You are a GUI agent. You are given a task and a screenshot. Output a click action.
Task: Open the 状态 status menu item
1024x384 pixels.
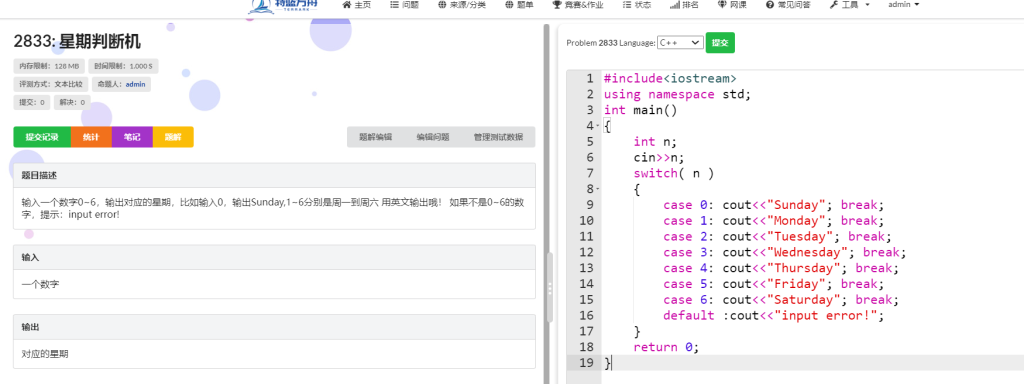point(637,5)
